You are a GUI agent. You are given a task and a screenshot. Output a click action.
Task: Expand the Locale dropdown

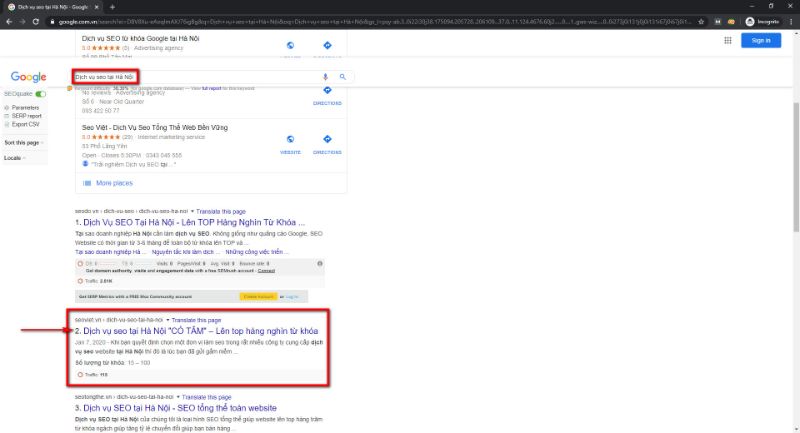14,158
